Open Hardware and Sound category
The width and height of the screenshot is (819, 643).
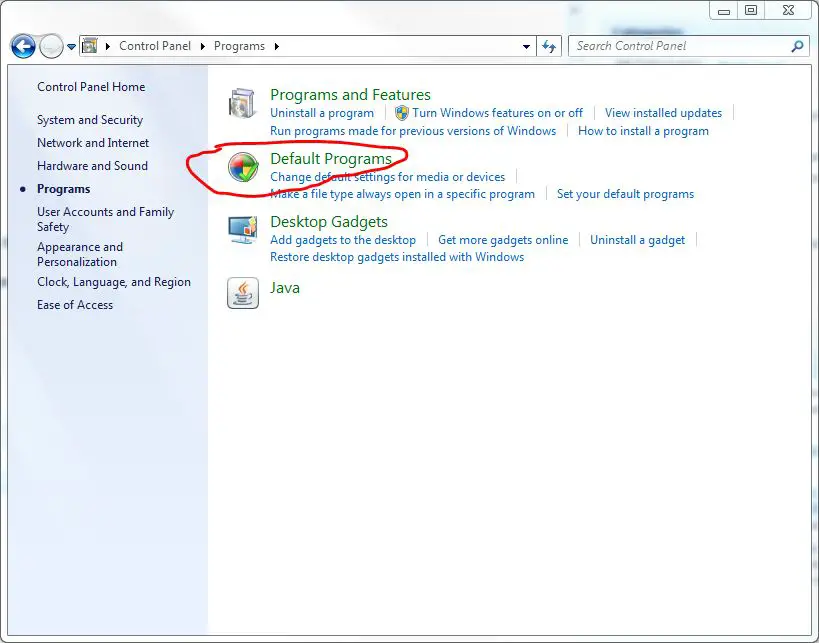tap(92, 166)
